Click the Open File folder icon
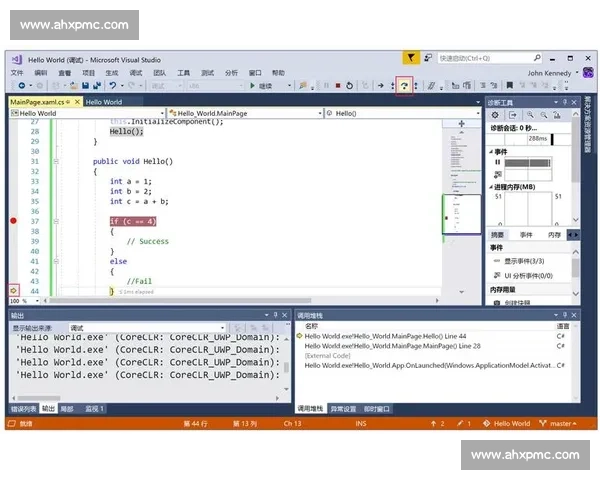The width and height of the screenshot is (600, 480). (74, 85)
